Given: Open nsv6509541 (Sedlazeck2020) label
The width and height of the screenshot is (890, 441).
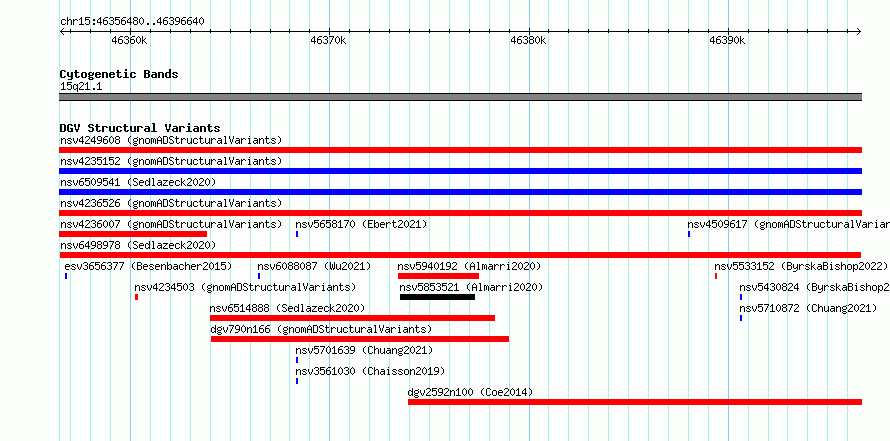Looking at the screenshot, I should [x=138, y=182].
